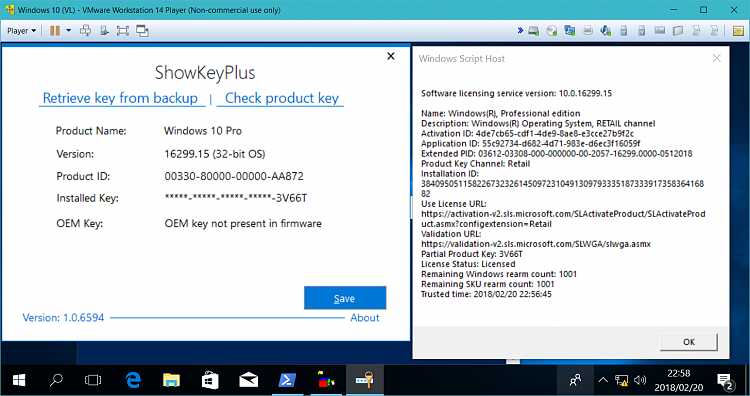Click the sound card device icon

606,31
